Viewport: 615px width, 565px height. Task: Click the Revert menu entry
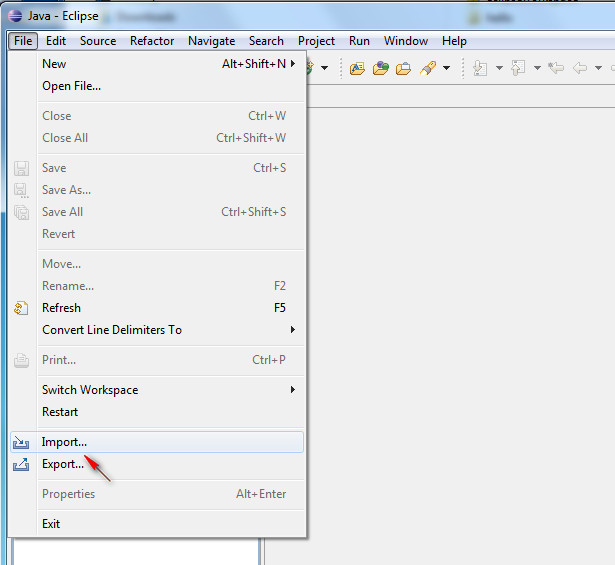157,234
